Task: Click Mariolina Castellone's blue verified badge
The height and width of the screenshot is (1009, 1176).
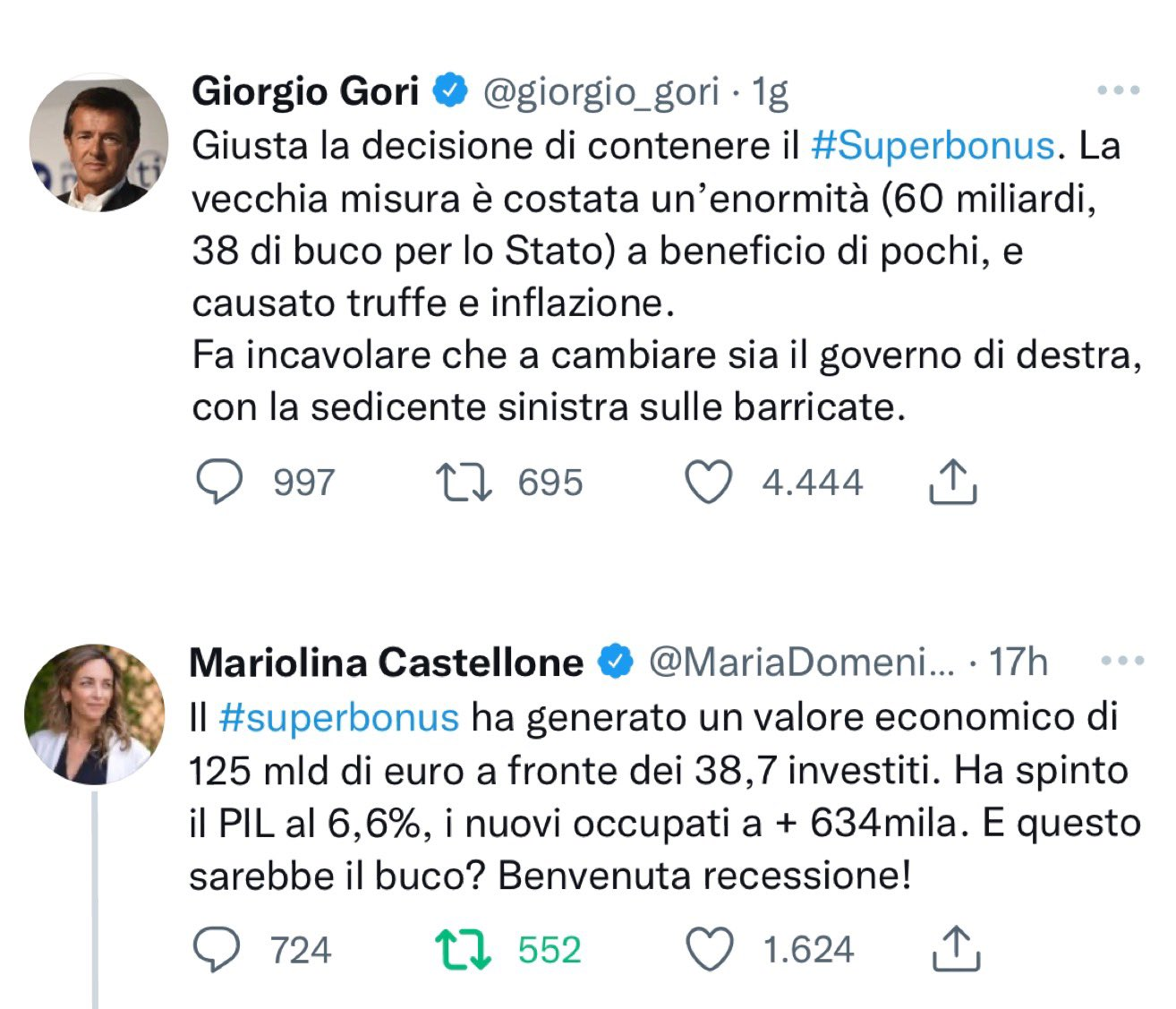Action: coord(616,662)
